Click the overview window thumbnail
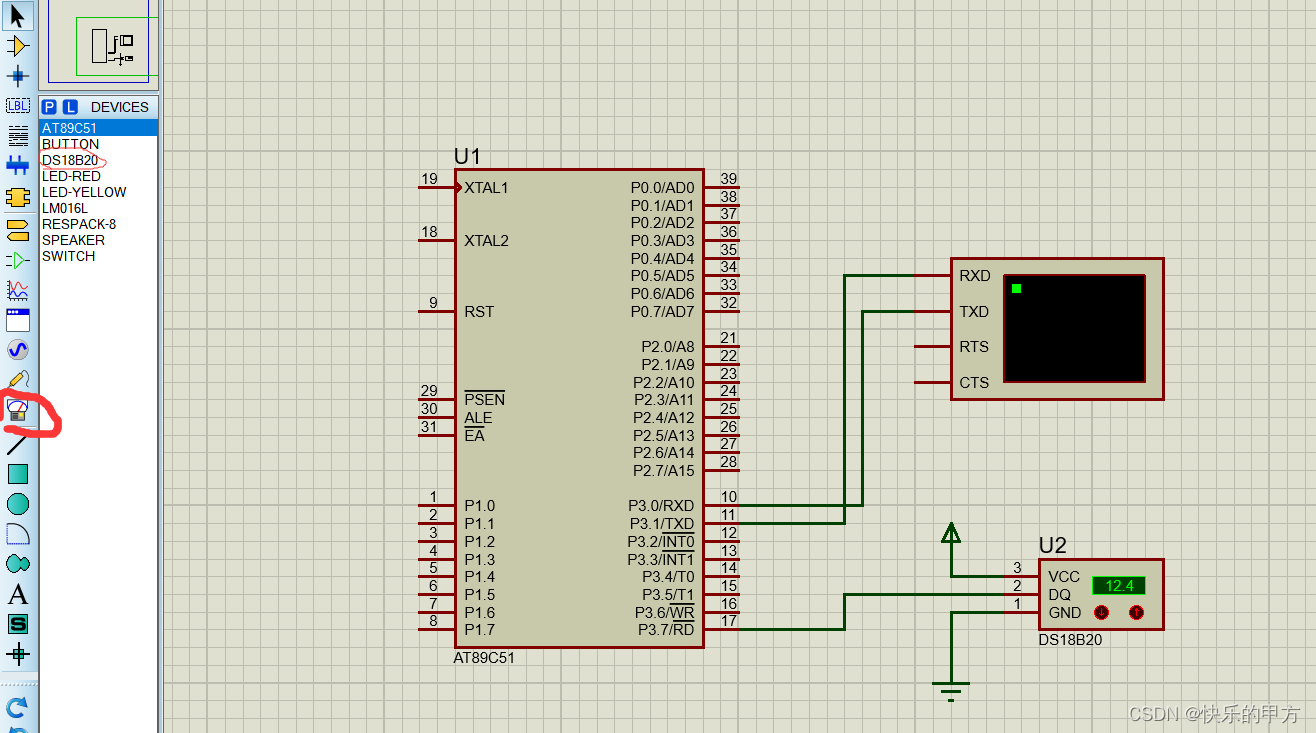The height and width of the screenshot is (733, 1316). click(98, 43)
